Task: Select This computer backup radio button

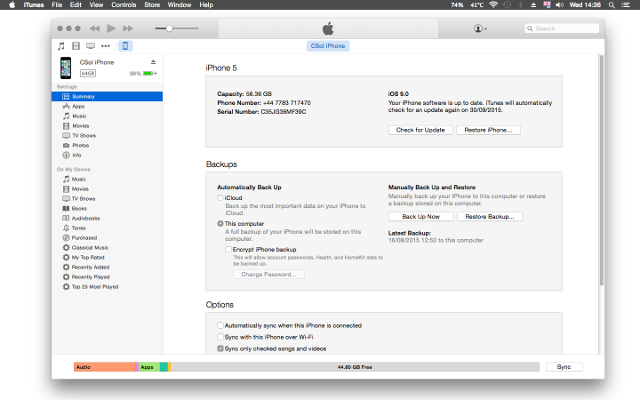Action: point(220,224)
